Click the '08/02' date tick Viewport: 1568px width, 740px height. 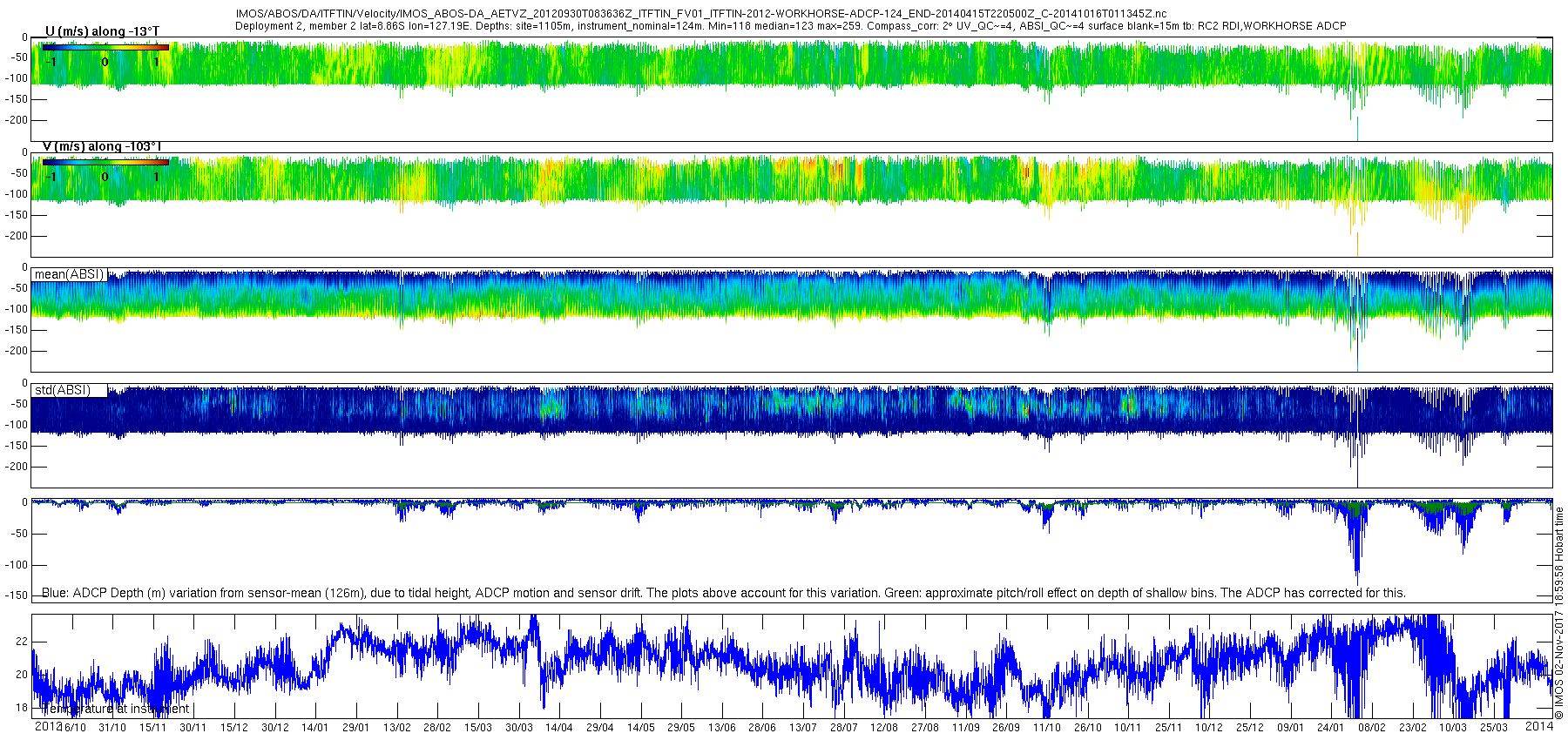point(1372,728)
